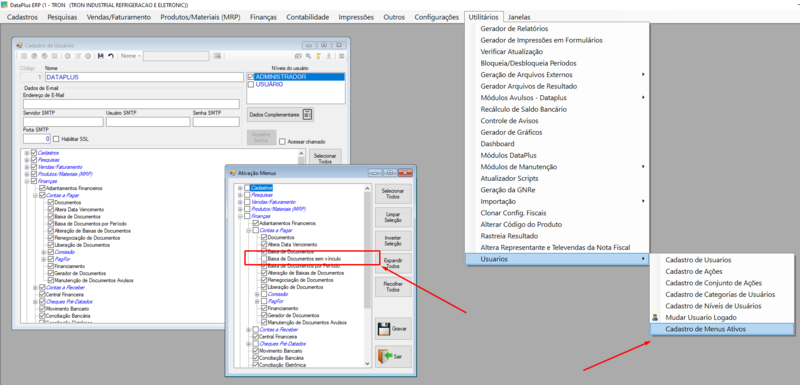
Task: Click the rightmost list icon in Cadastro de Usuários toolbar
Action: point(341,56)
